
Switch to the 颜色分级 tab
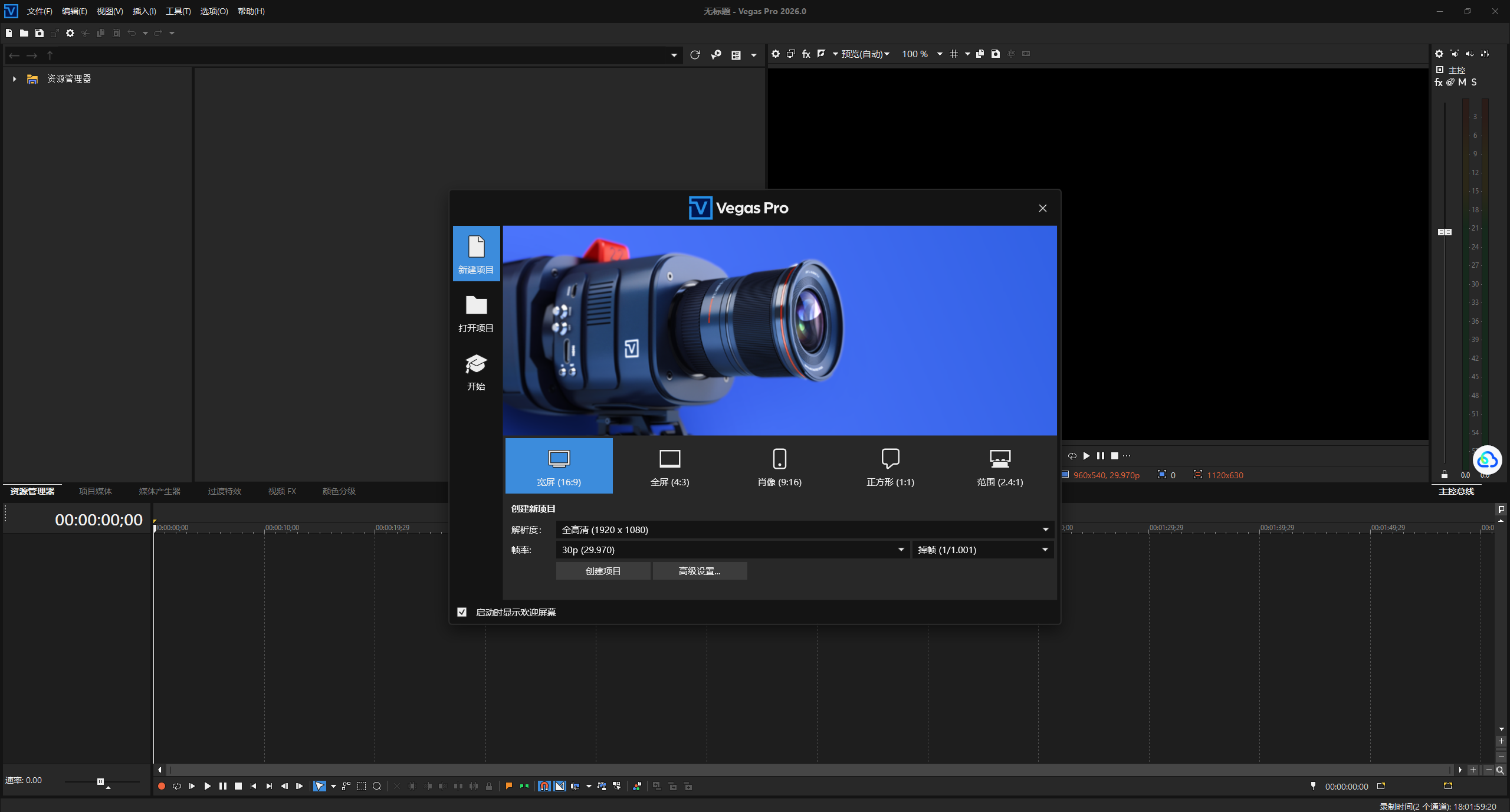[x=339, y=491]
